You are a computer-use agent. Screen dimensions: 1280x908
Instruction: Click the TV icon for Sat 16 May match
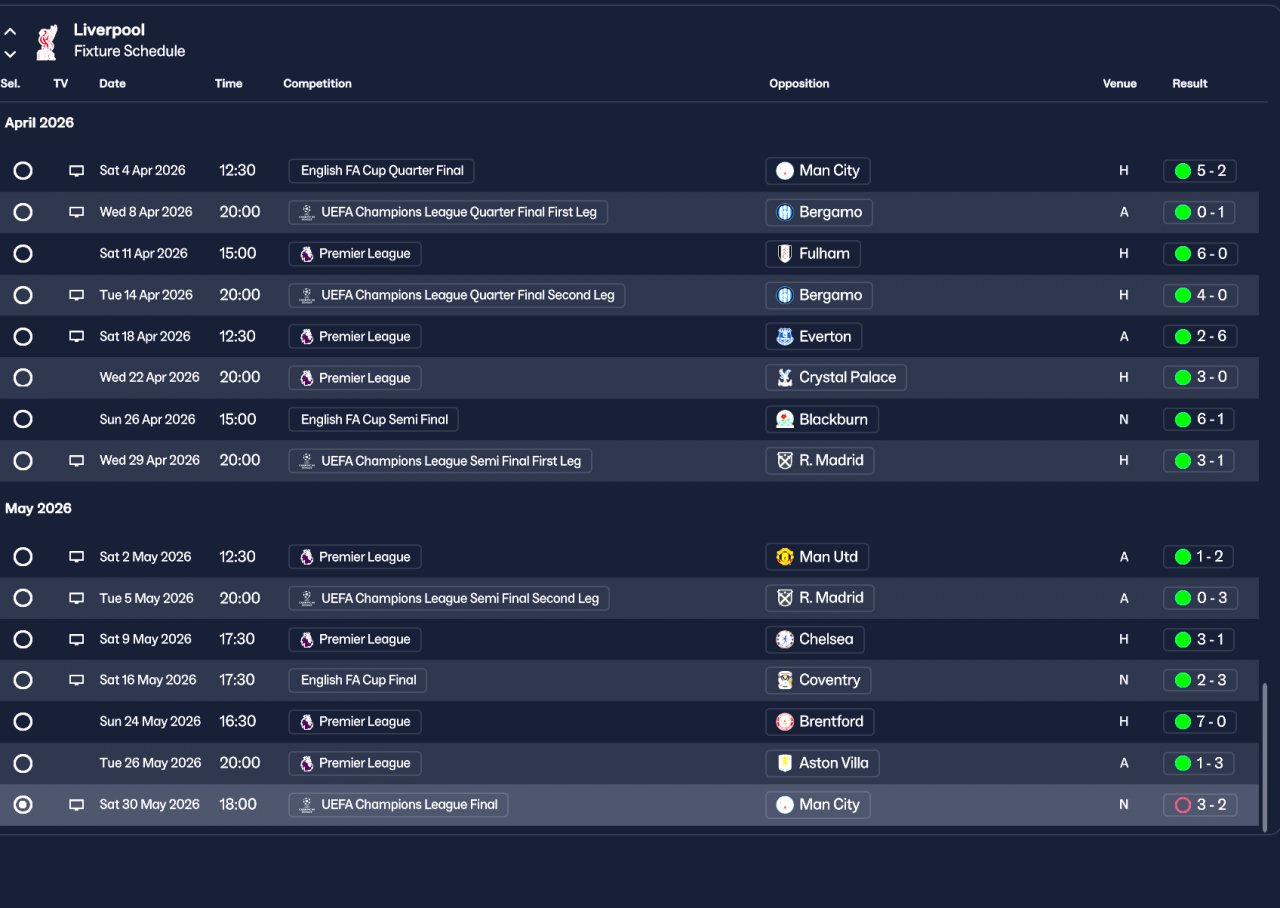click(76, 680)
